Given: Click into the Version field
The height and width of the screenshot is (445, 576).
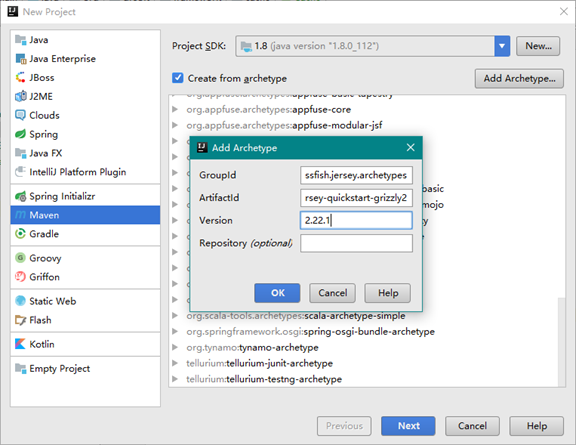Looking at the screenshot, I should point(356,220).
